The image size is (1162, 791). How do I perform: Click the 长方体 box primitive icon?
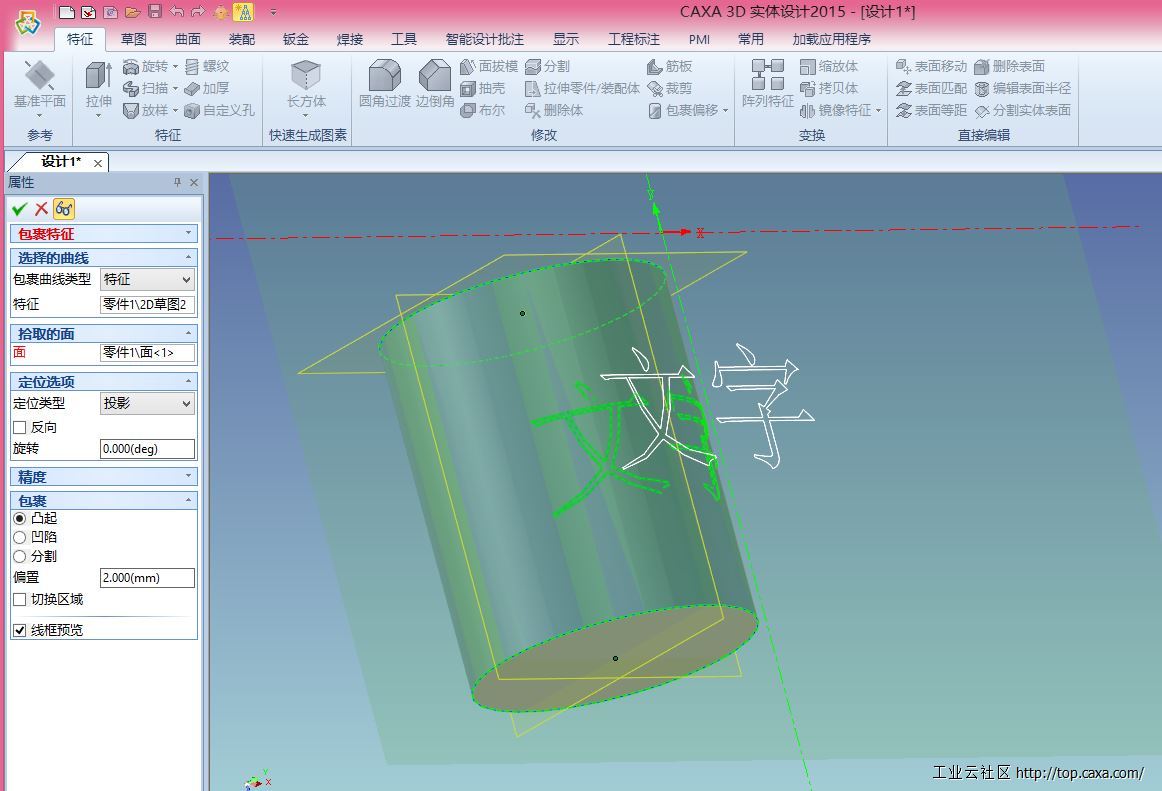point(306,78)
